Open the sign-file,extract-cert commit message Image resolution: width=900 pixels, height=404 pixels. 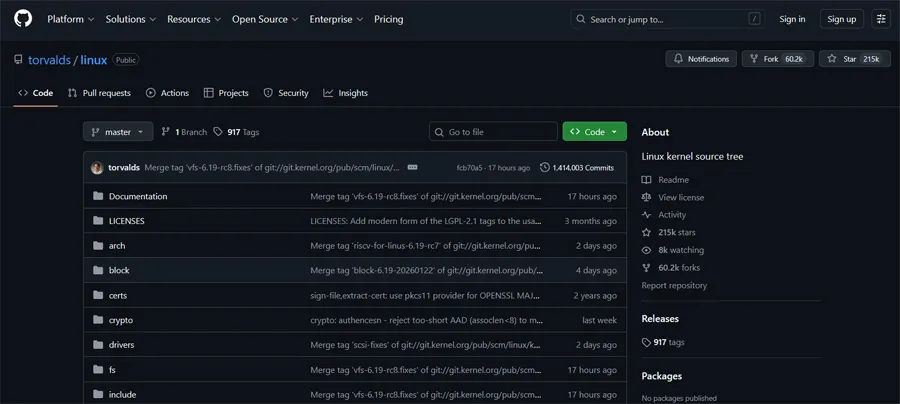click(425, 296)
